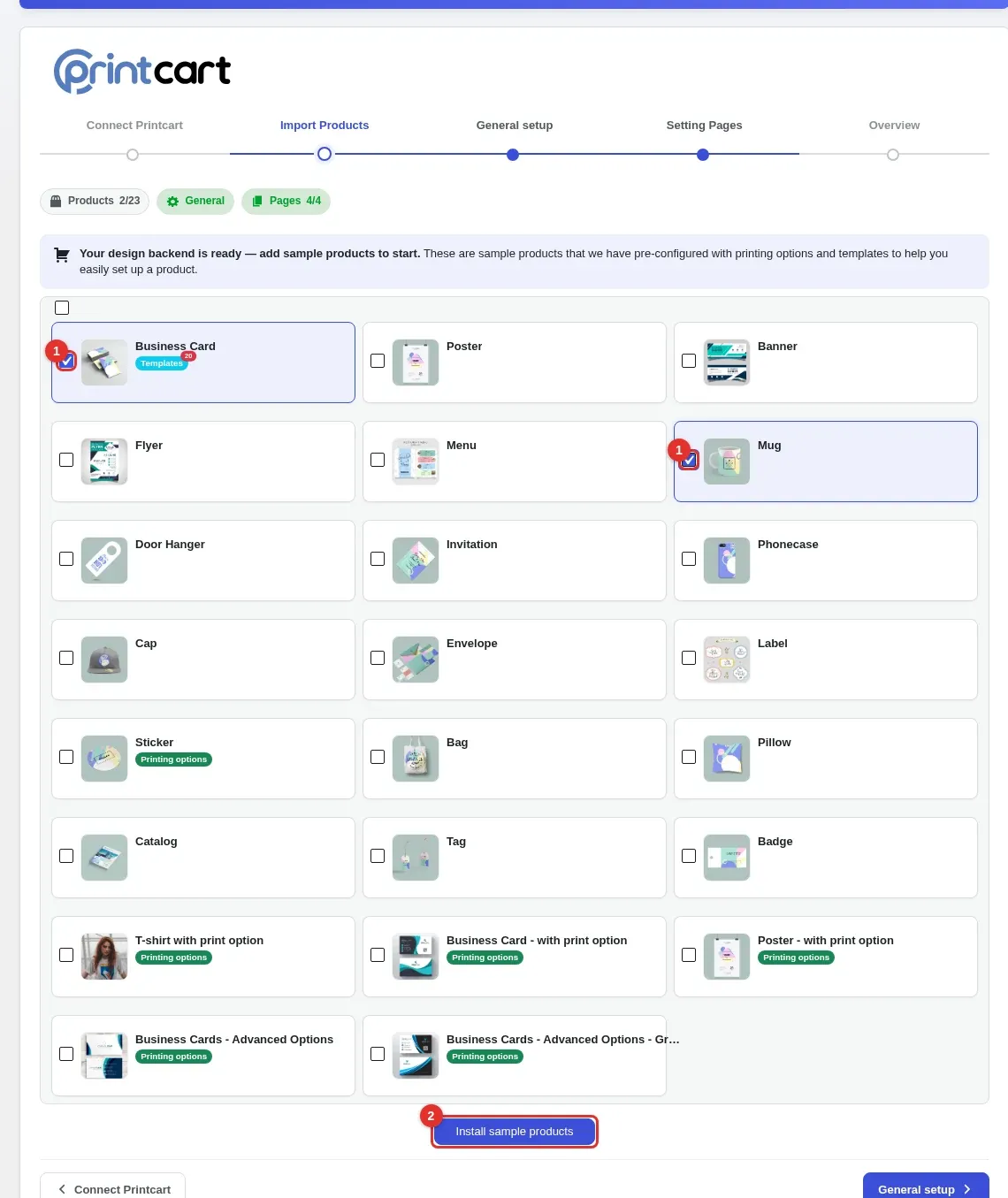Open the Import Products step
Screen dimensions: 1008x1198
point(325,126)
